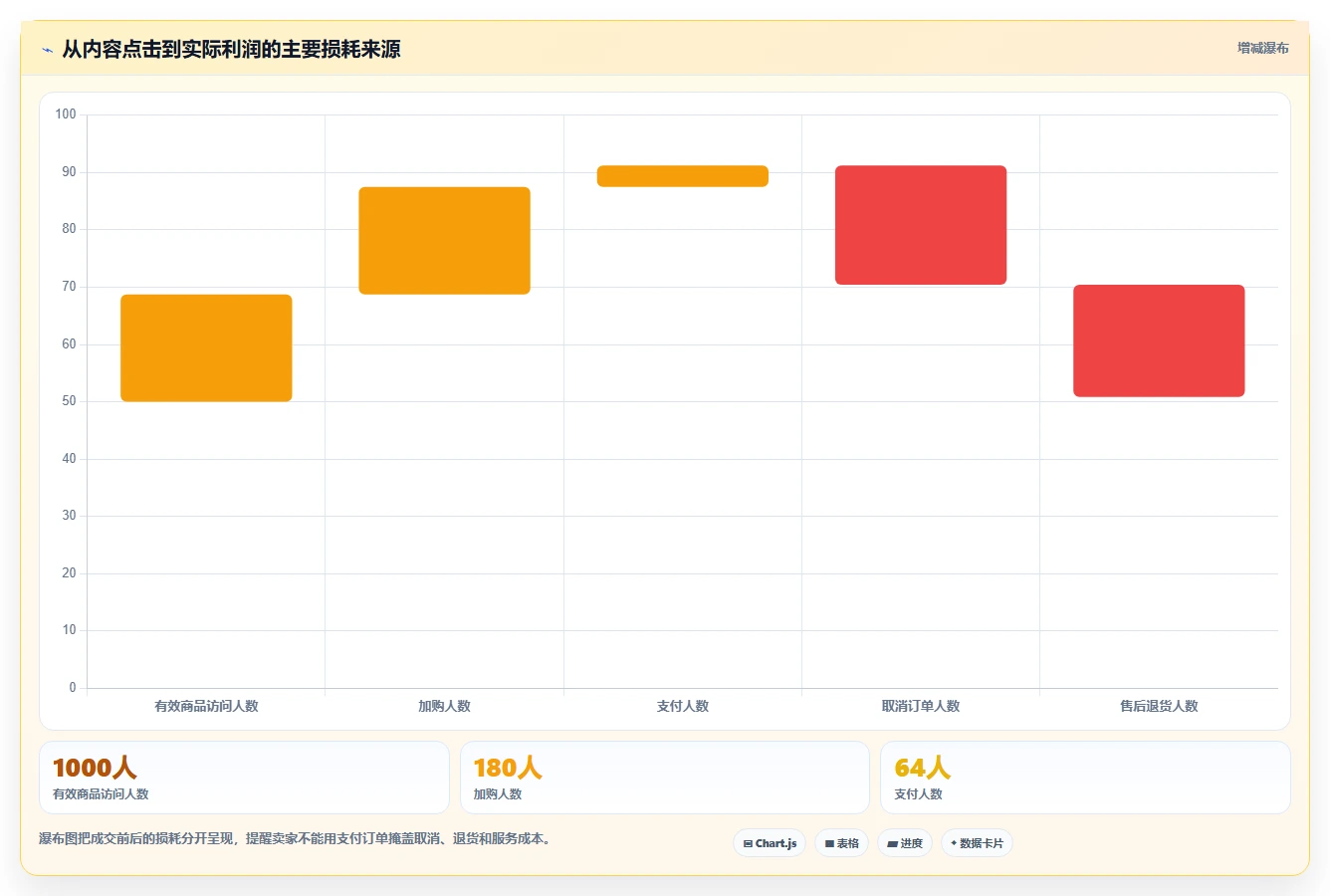The image size is (1330, 896).
Task: Click the 支付人数 x-axis label
Action: coord(683,706)
